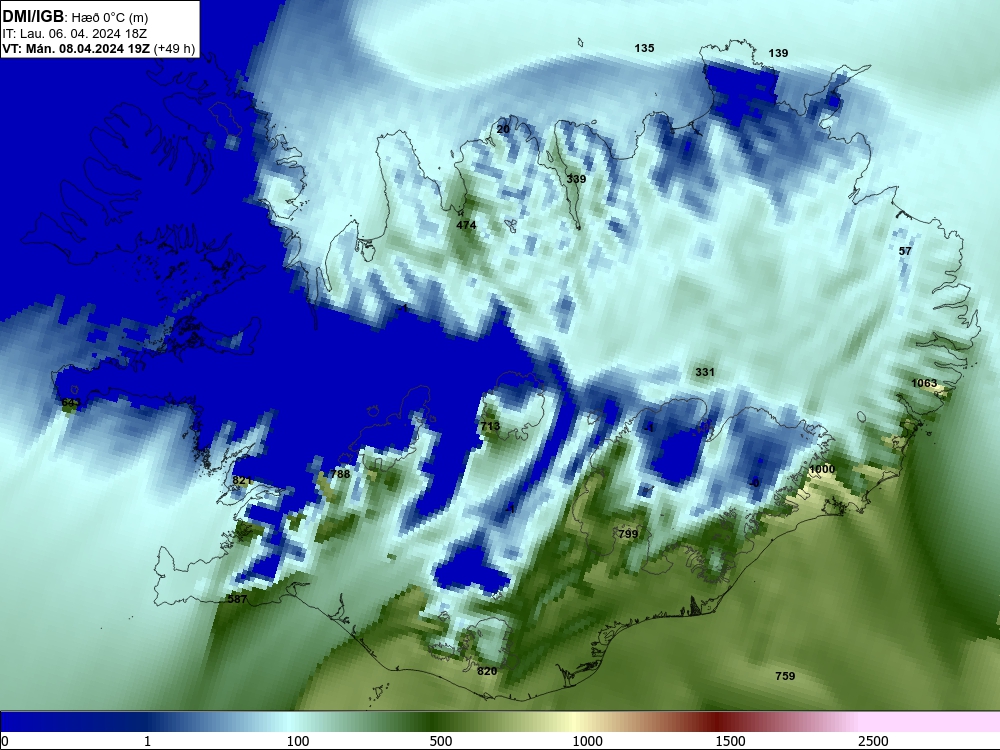The height and width of the screenshot is (750, 1000).
Task: Select the IT: Lau. 06. 04. 2024 18Z line
Action: [x=75, y=34]
